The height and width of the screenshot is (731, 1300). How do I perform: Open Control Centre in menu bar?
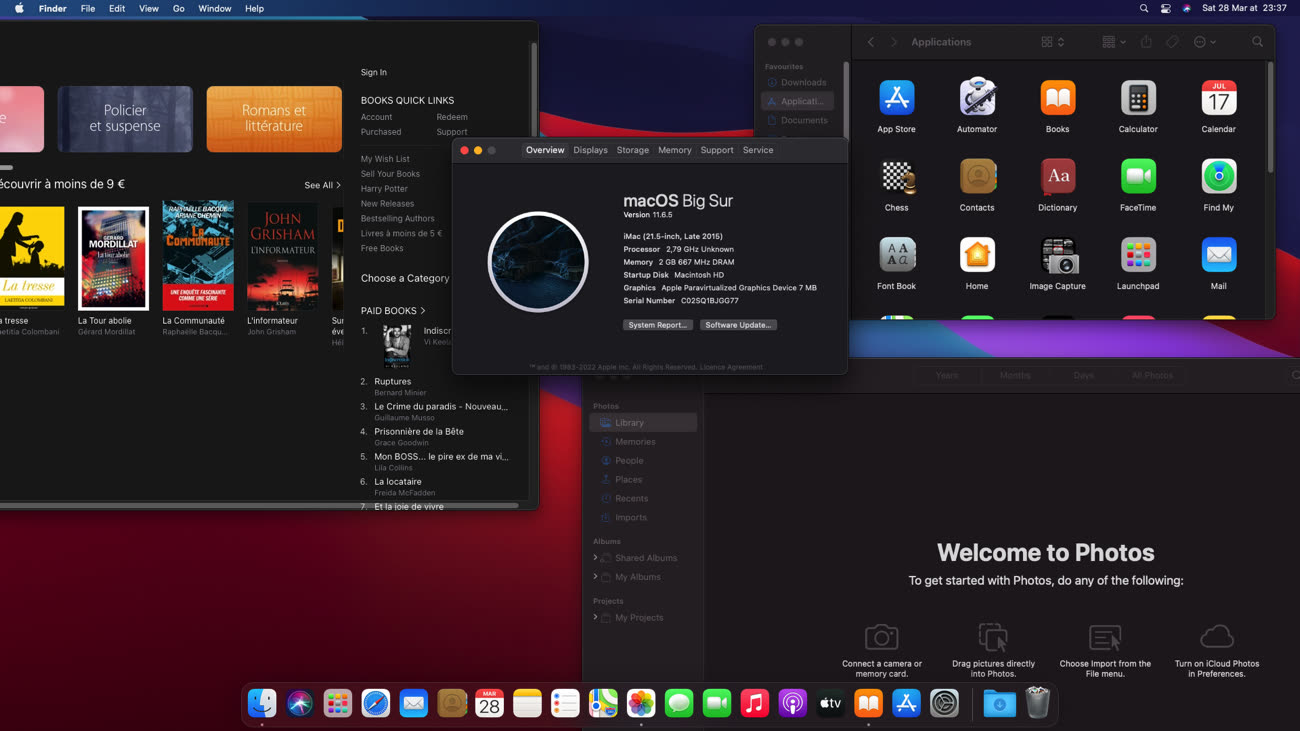click(x=1165, y=8)
